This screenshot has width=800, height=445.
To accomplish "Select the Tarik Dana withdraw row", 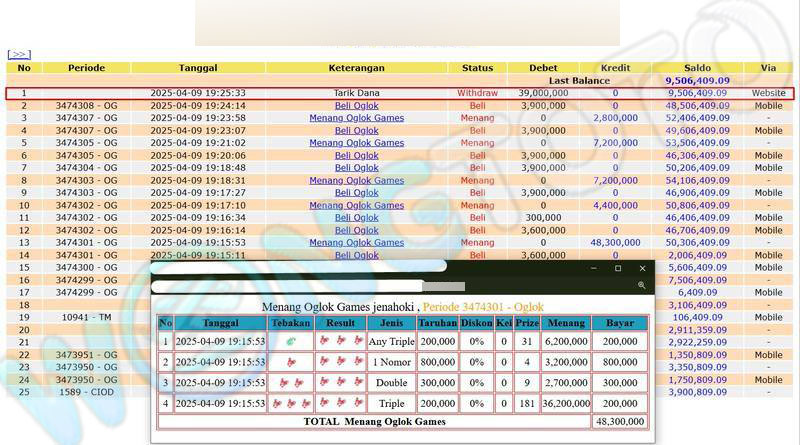I will [x=356, y=93].
